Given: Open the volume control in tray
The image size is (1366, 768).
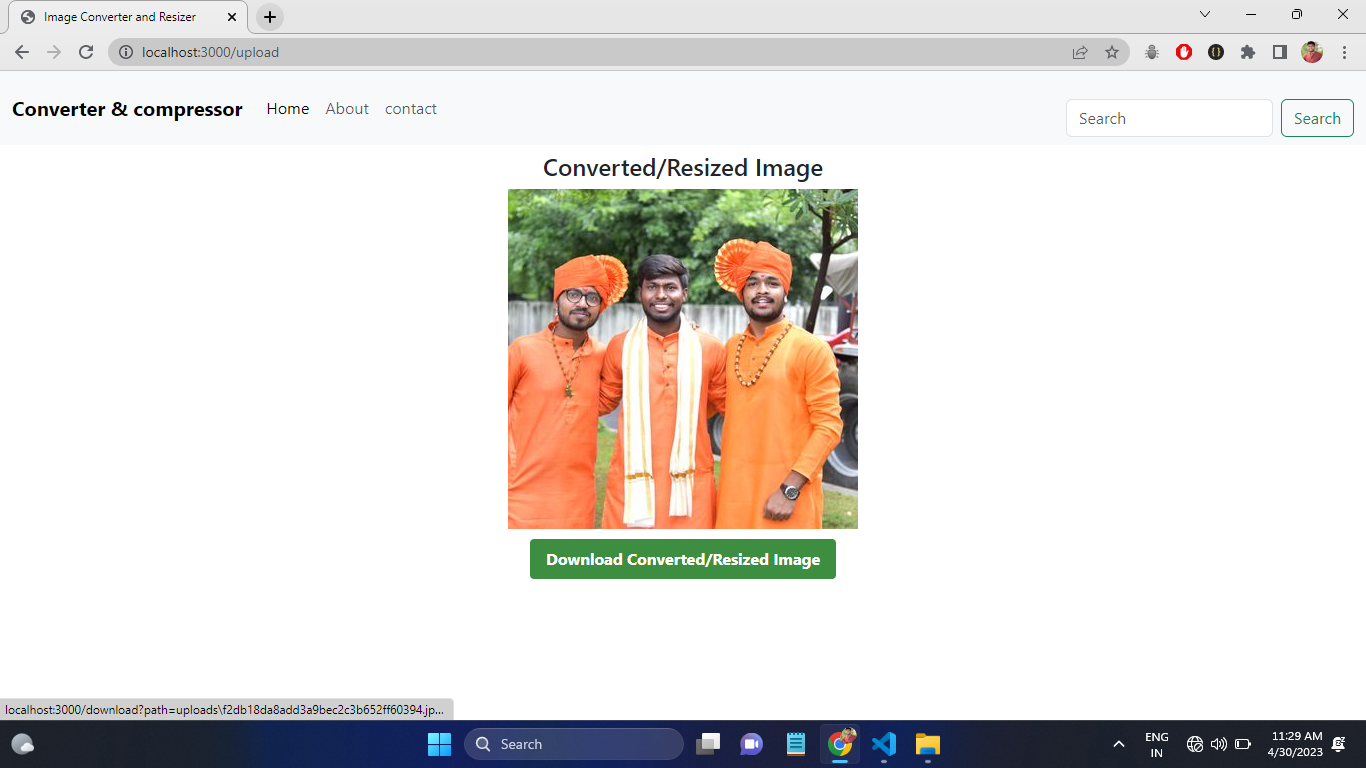Looking at the screenshot, I should pyautogui.click(x=1218, y=744).
